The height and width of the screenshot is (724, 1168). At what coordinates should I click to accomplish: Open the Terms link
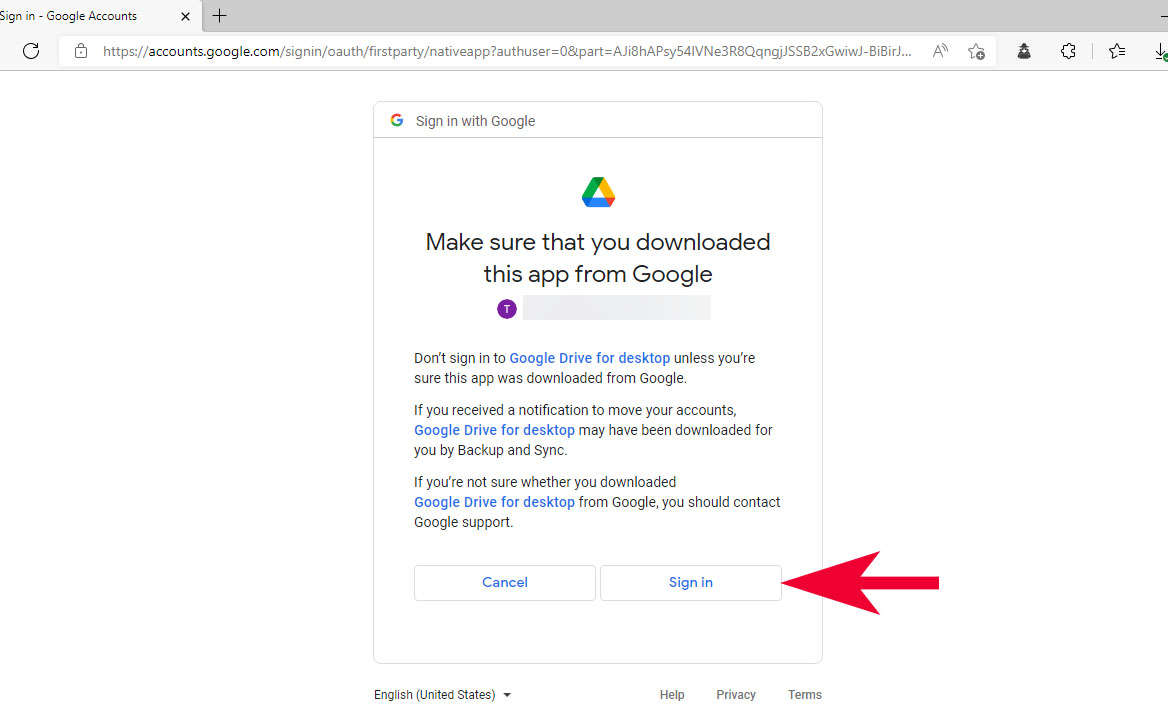pos(804,695)
